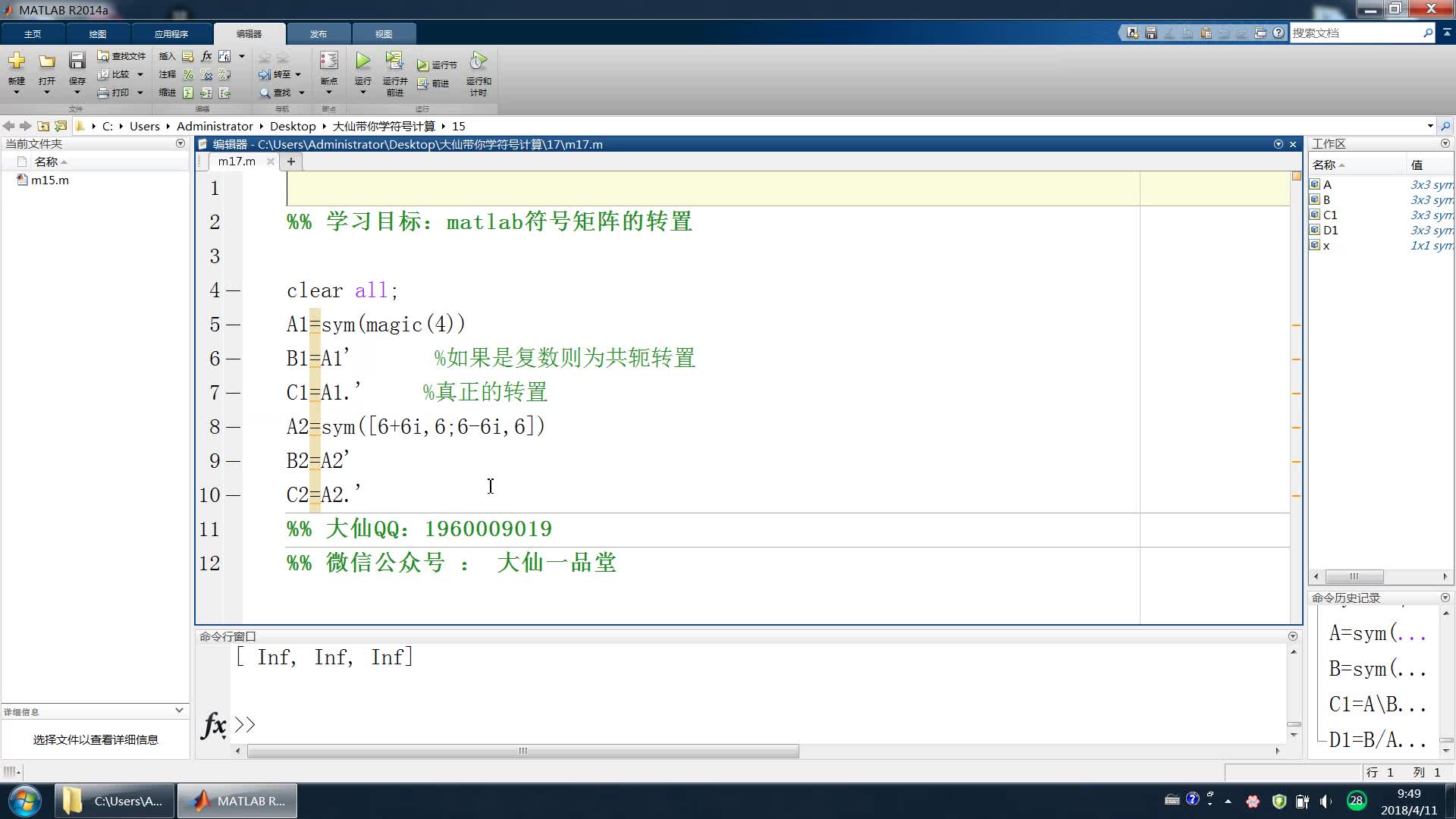1456x819 pixels.
Task: Click the Breakpoints (断点) icon
Action: coord(328,61)
